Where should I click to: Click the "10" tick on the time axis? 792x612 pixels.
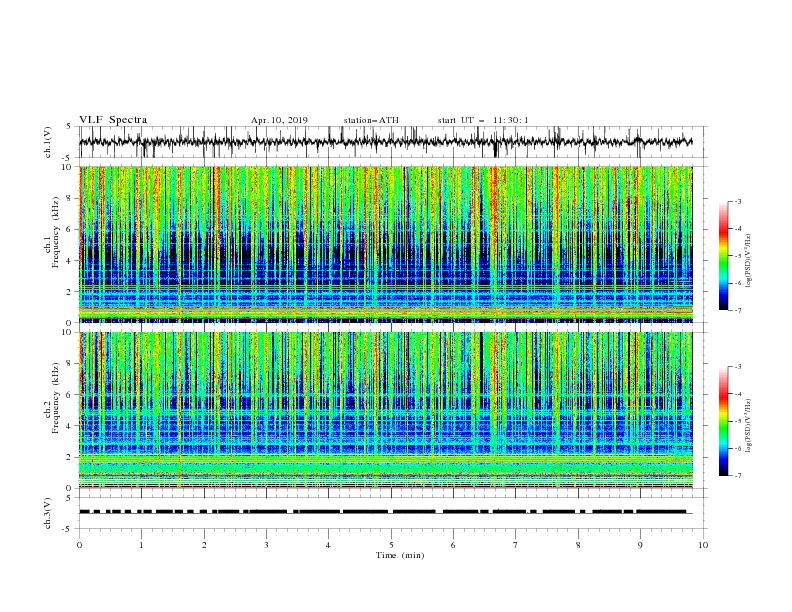click(703, 545)
